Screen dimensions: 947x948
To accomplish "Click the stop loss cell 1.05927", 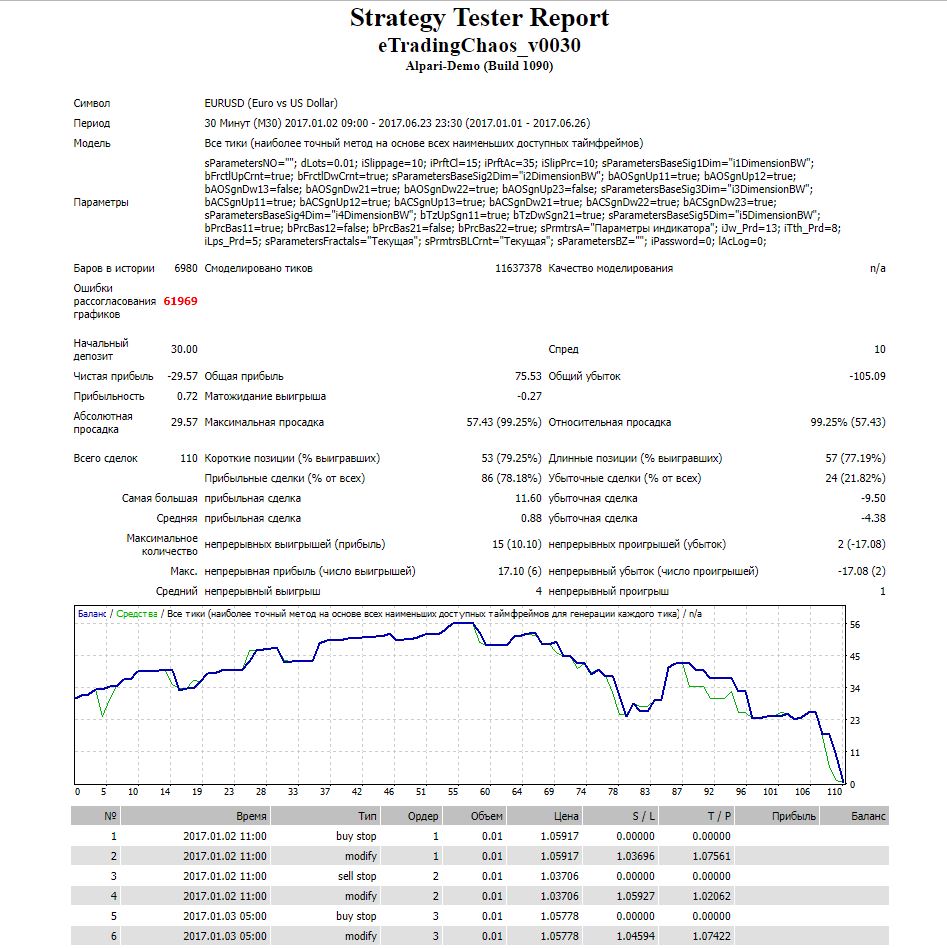I will point(636,896).
